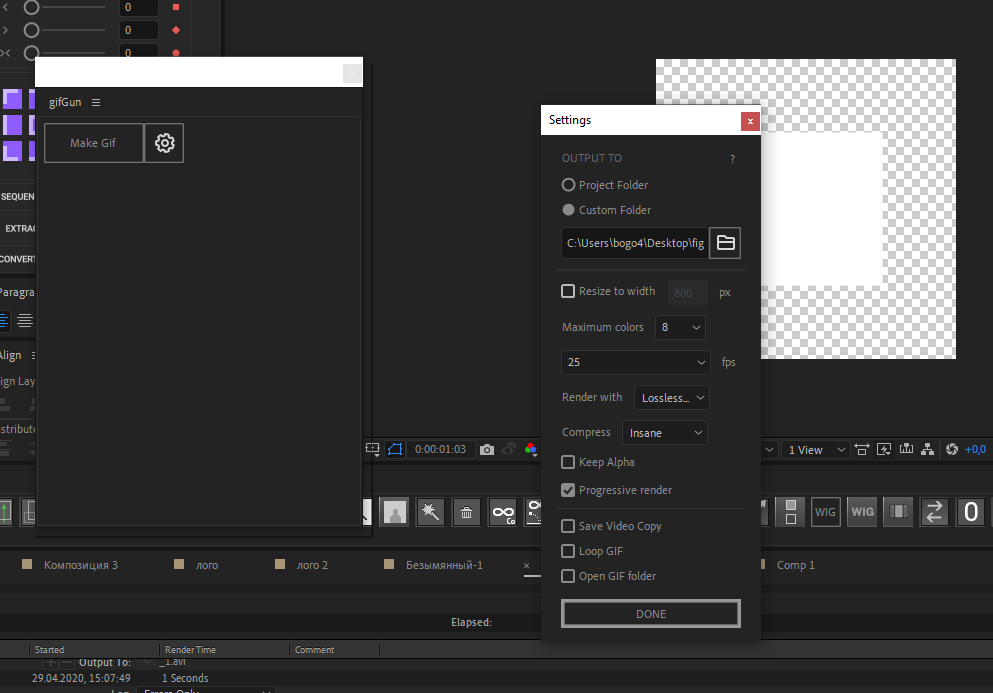Open the fps dropdown showing 25
Viewport: 993px width, 693px height.
tap(636, 362)
